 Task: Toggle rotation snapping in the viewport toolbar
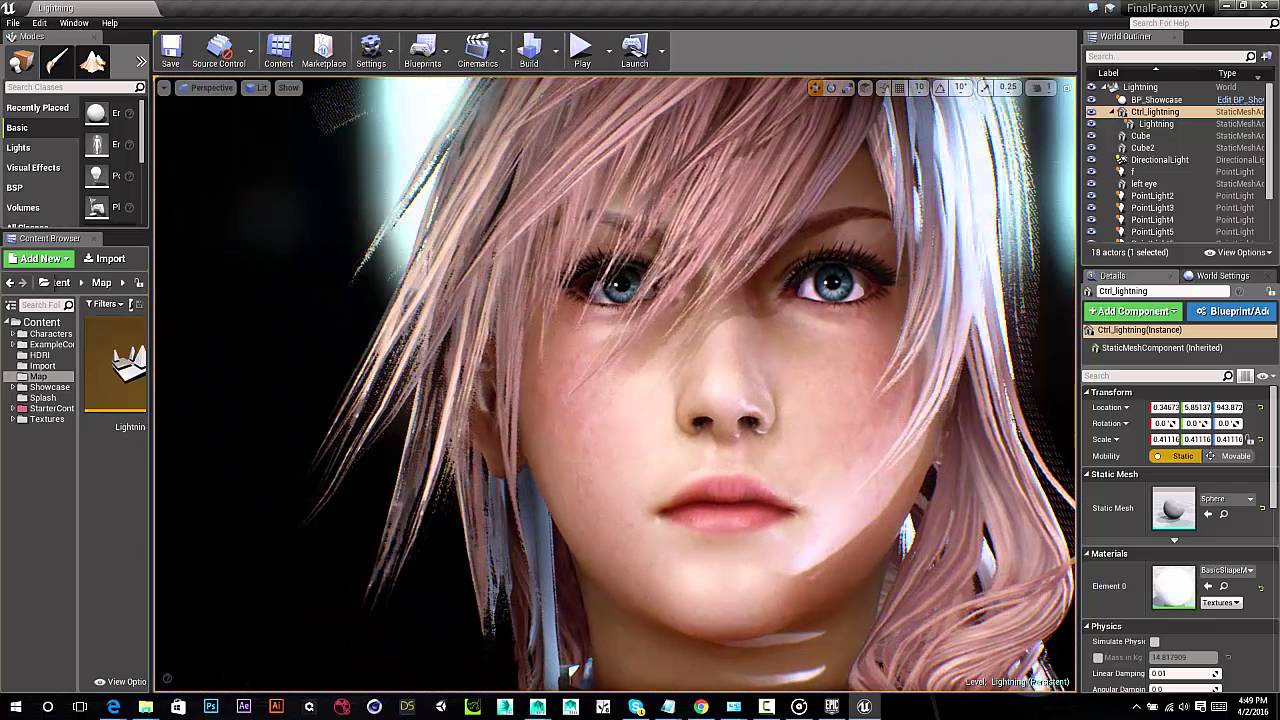coord(940,88)
